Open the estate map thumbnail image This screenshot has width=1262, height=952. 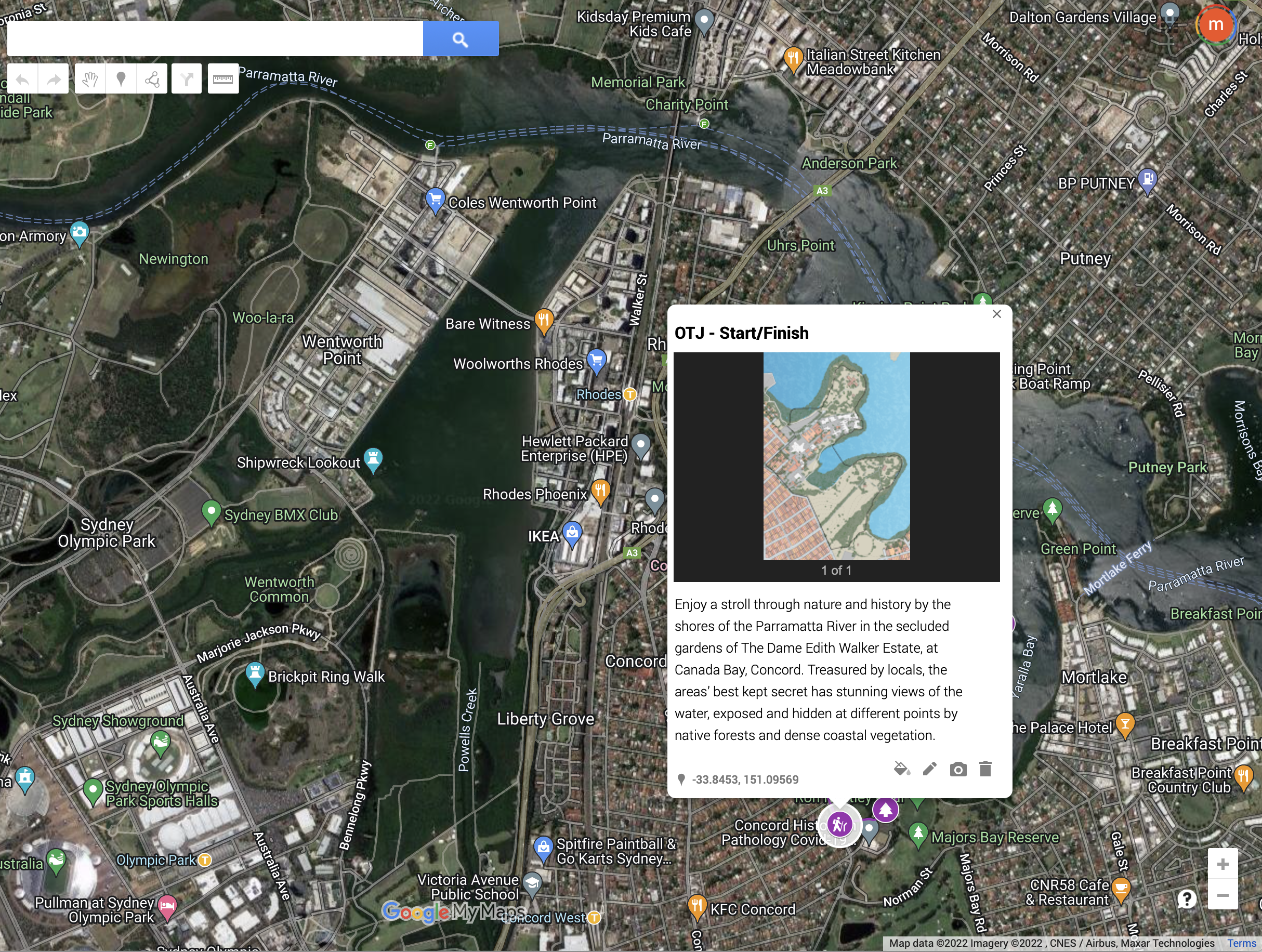tap(836, 456)
